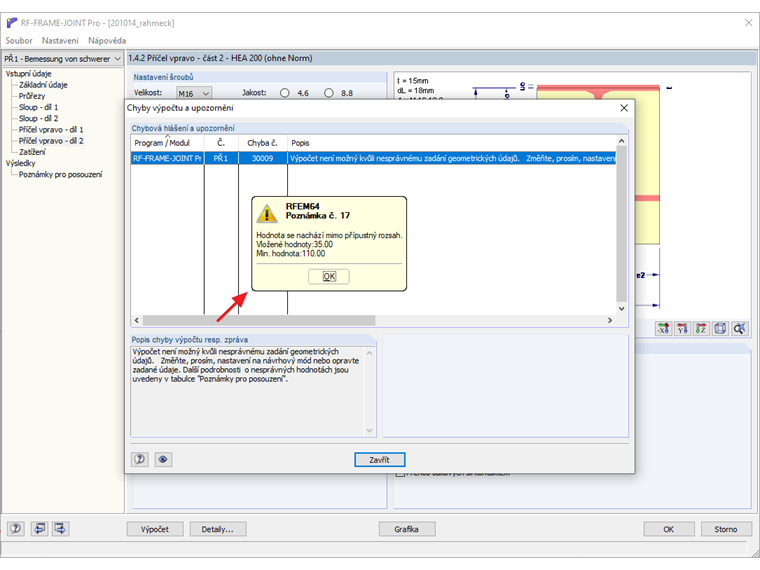Click the view in Z direction icon
Image resolution: width=760 pixels, height=570 pixels.
(701, 329)
